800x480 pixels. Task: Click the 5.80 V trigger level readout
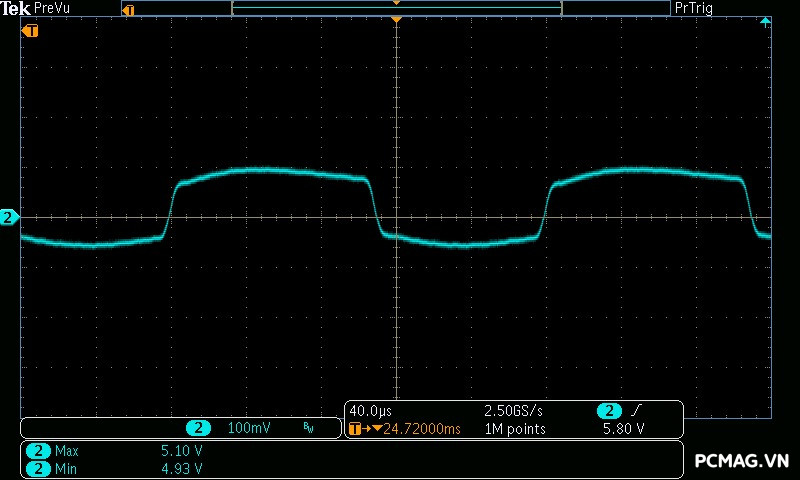[622, 429]
